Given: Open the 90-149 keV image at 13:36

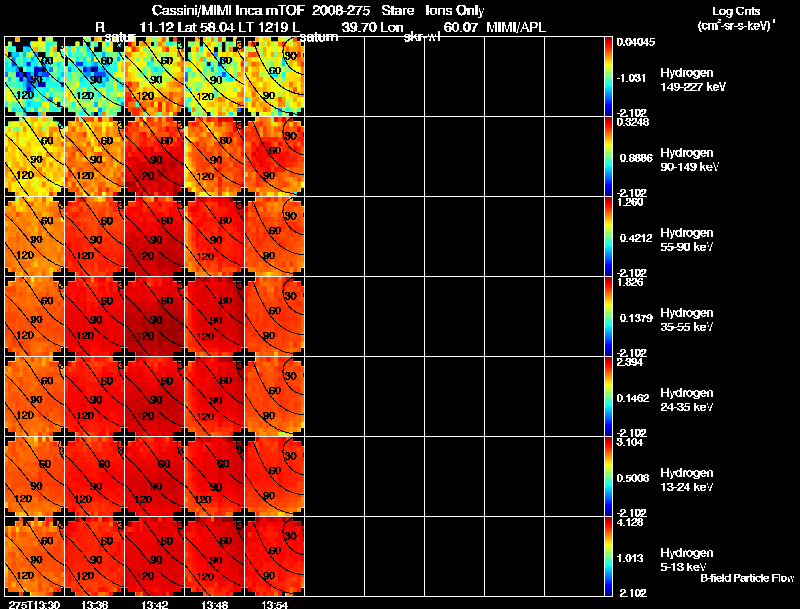Looking at the screenshot, I should [x=94, y=156].
